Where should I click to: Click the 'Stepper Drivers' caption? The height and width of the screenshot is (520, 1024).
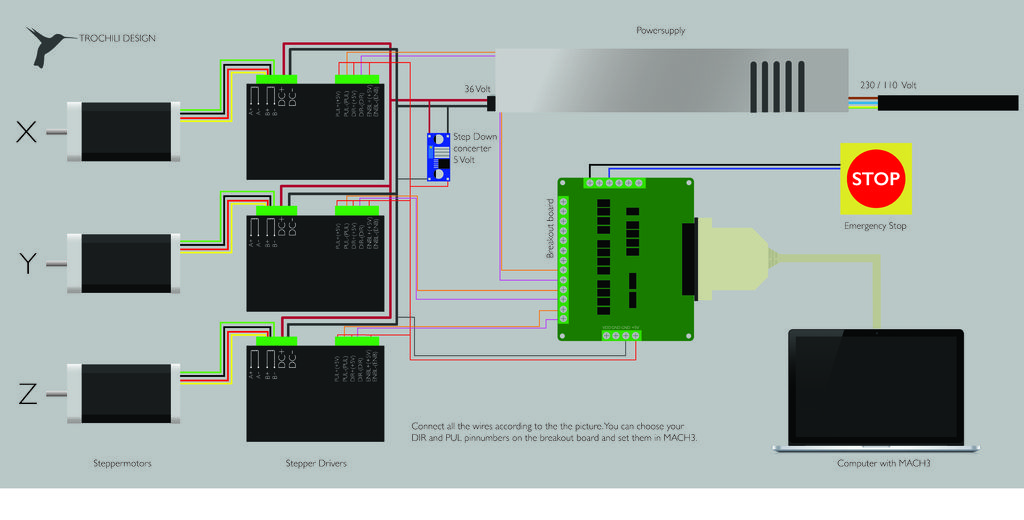[x=316, y=464]
